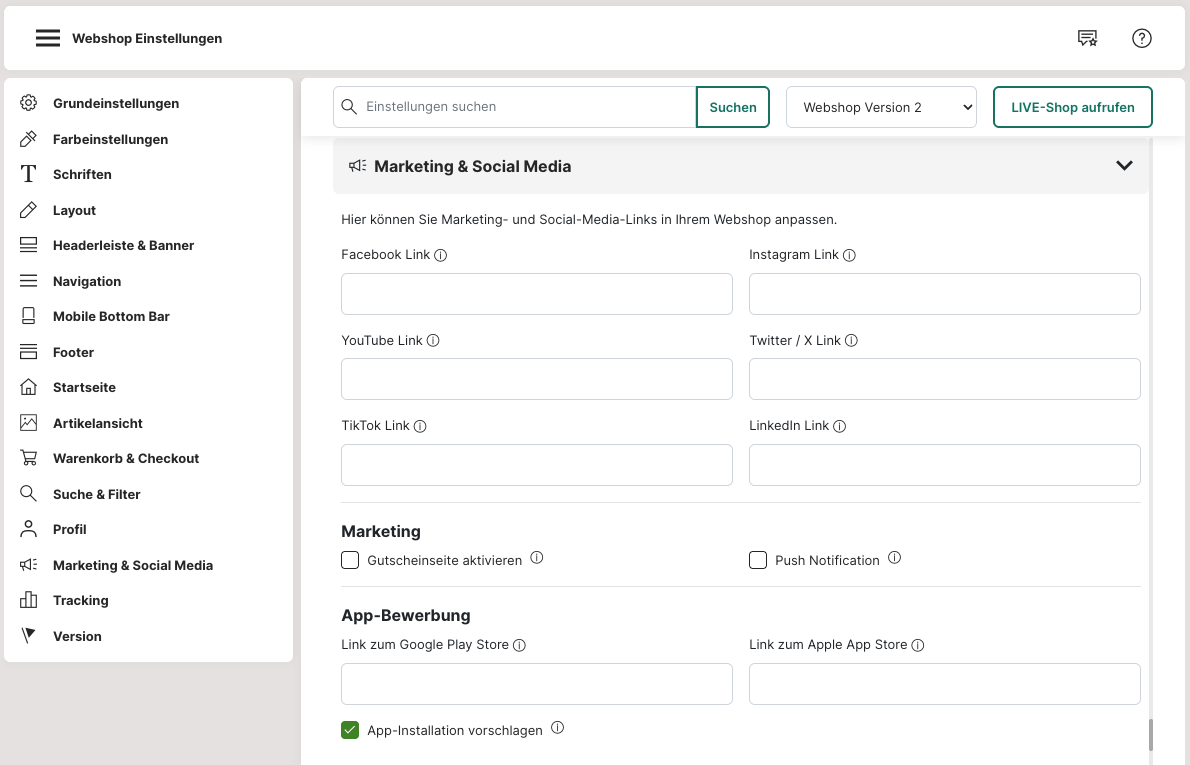1190x765 pixels.
Task: Select Tracking in the sidebar
Action: pyautogui.click(x=80, y=600)
